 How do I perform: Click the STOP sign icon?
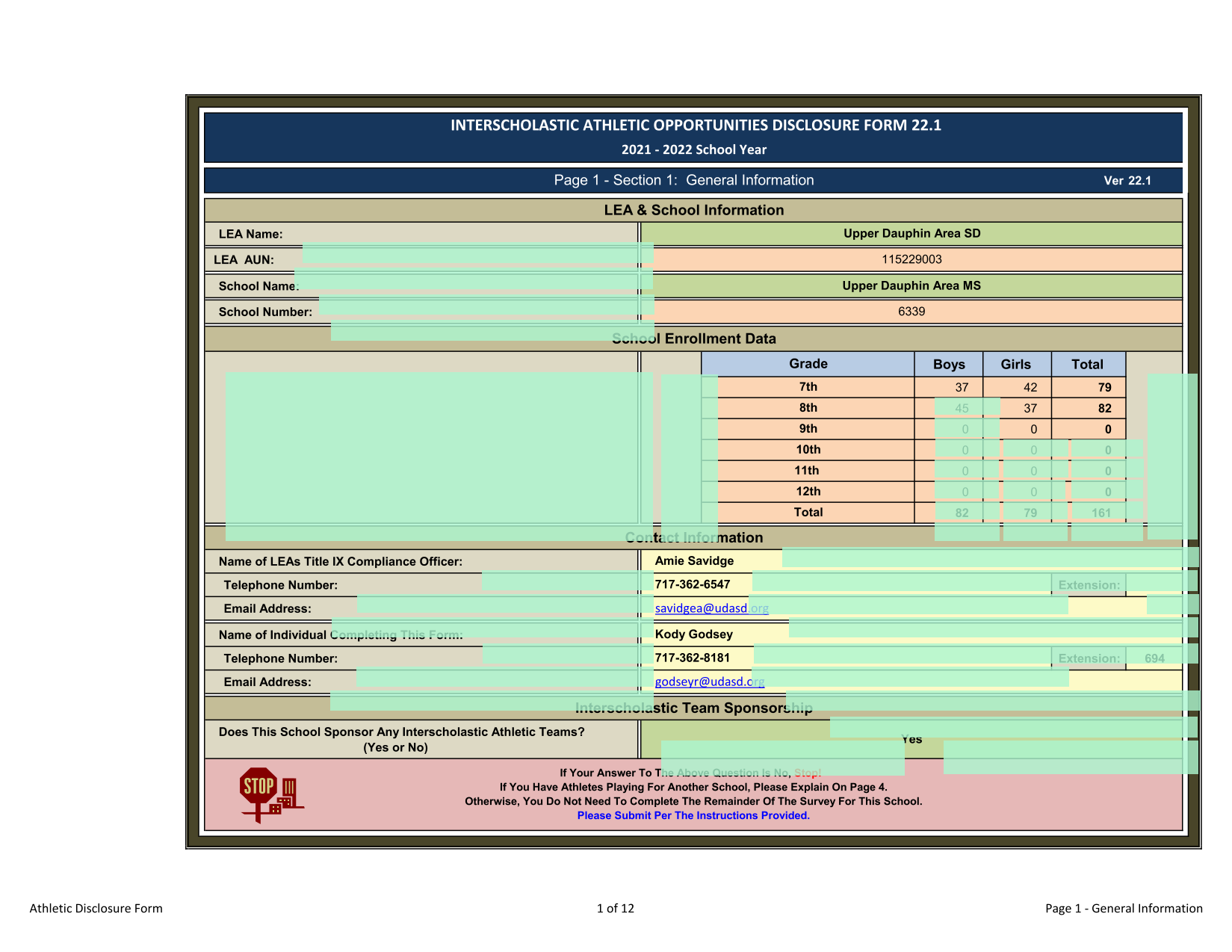[271, 795]
